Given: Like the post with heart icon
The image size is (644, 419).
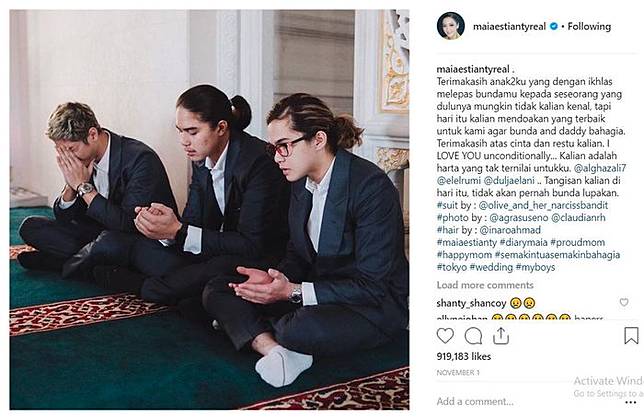Looking at the screenshot, I should (445, 336).
